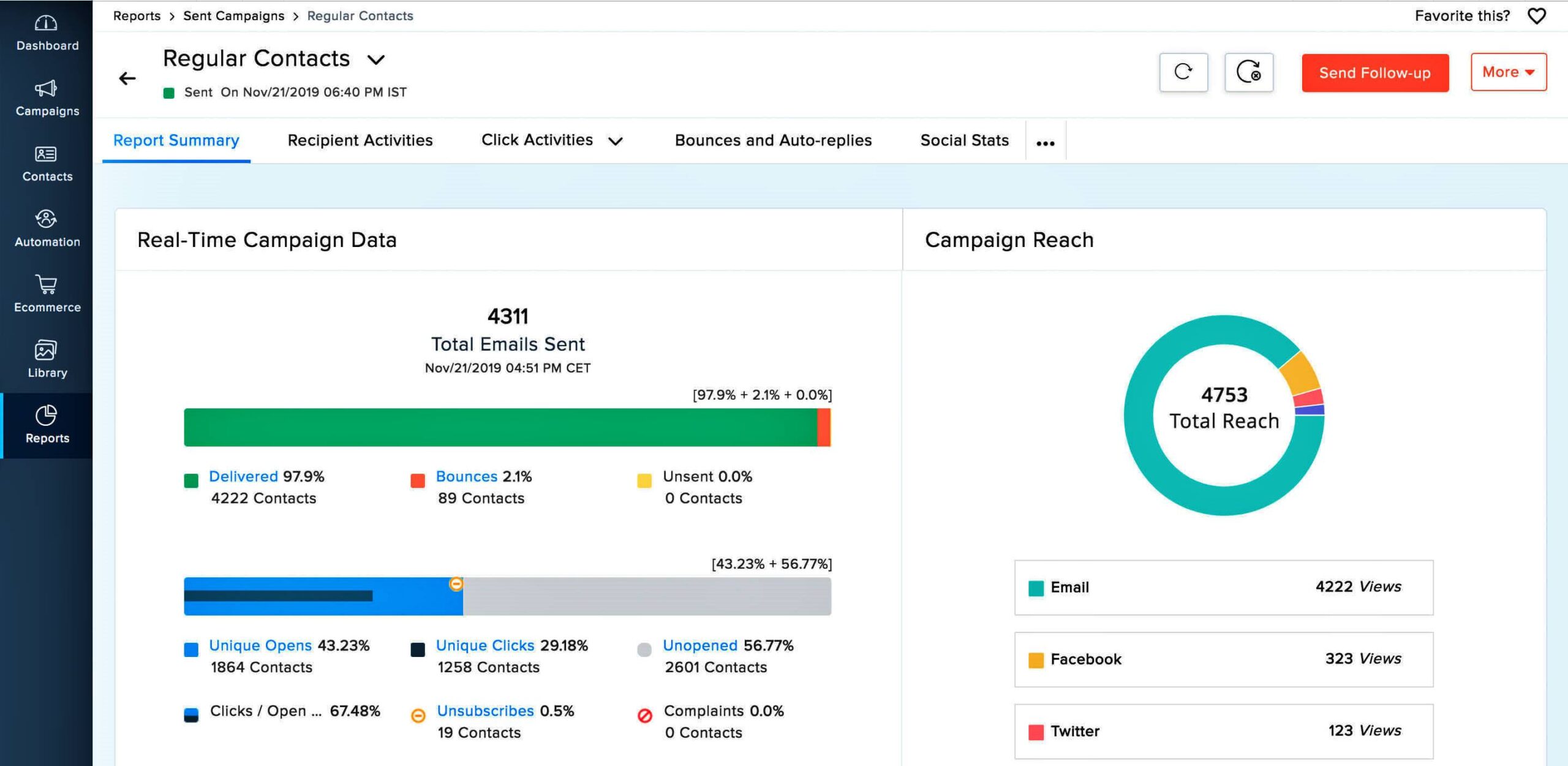The image size is (1568, 766).
Task: Click the gray Unopened legend swatch
Action: [644, 650]
